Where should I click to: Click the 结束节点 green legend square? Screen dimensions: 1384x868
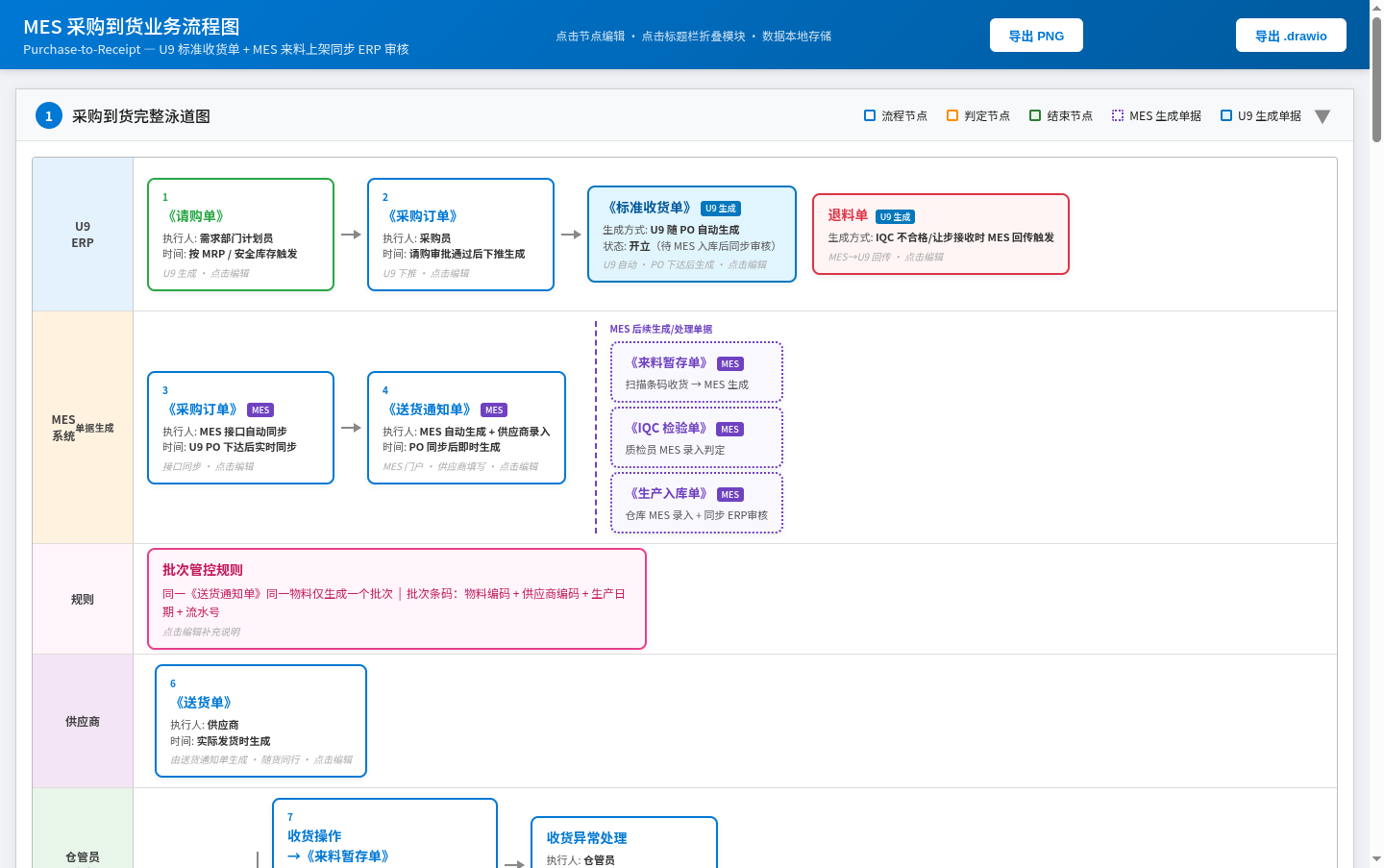point(1035,115)
